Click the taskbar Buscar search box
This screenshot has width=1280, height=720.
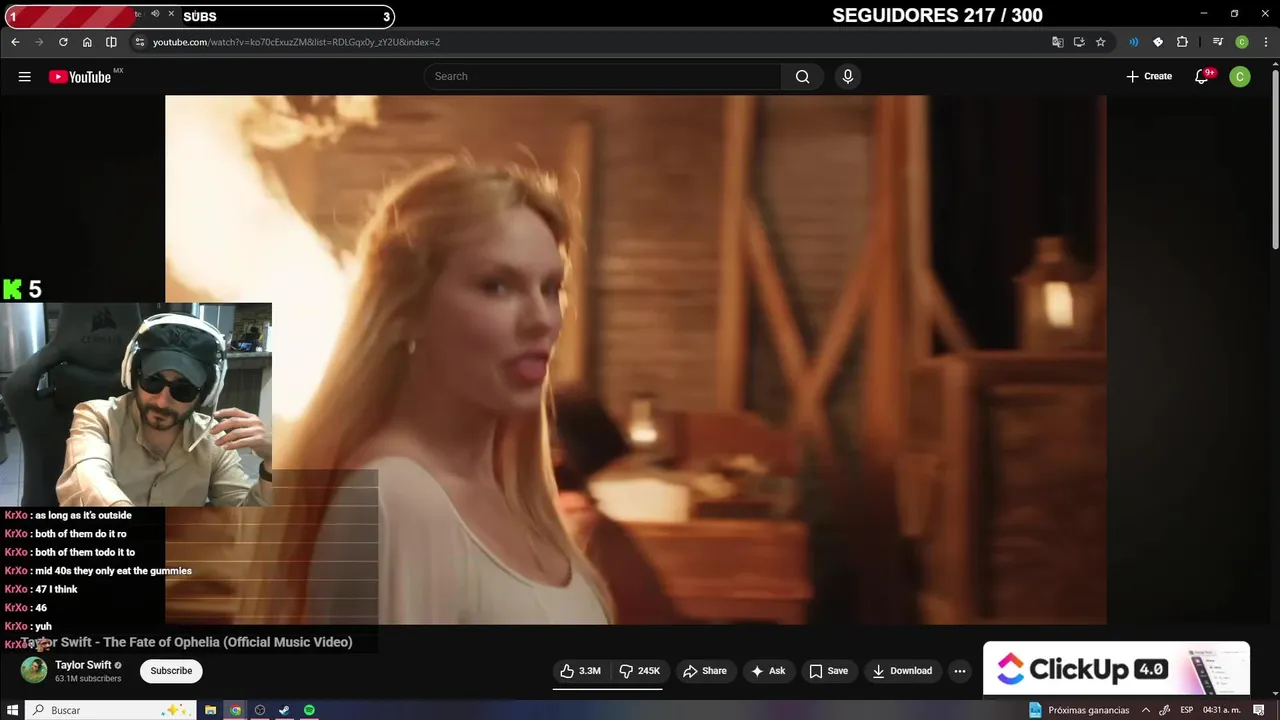(110, 710)
